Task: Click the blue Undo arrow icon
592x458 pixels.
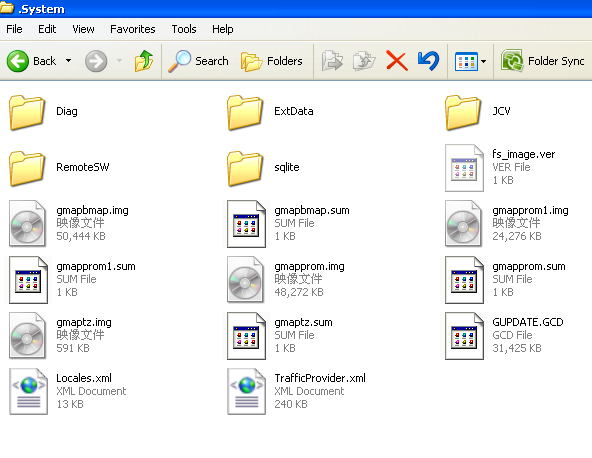Action: click(429, 61)
